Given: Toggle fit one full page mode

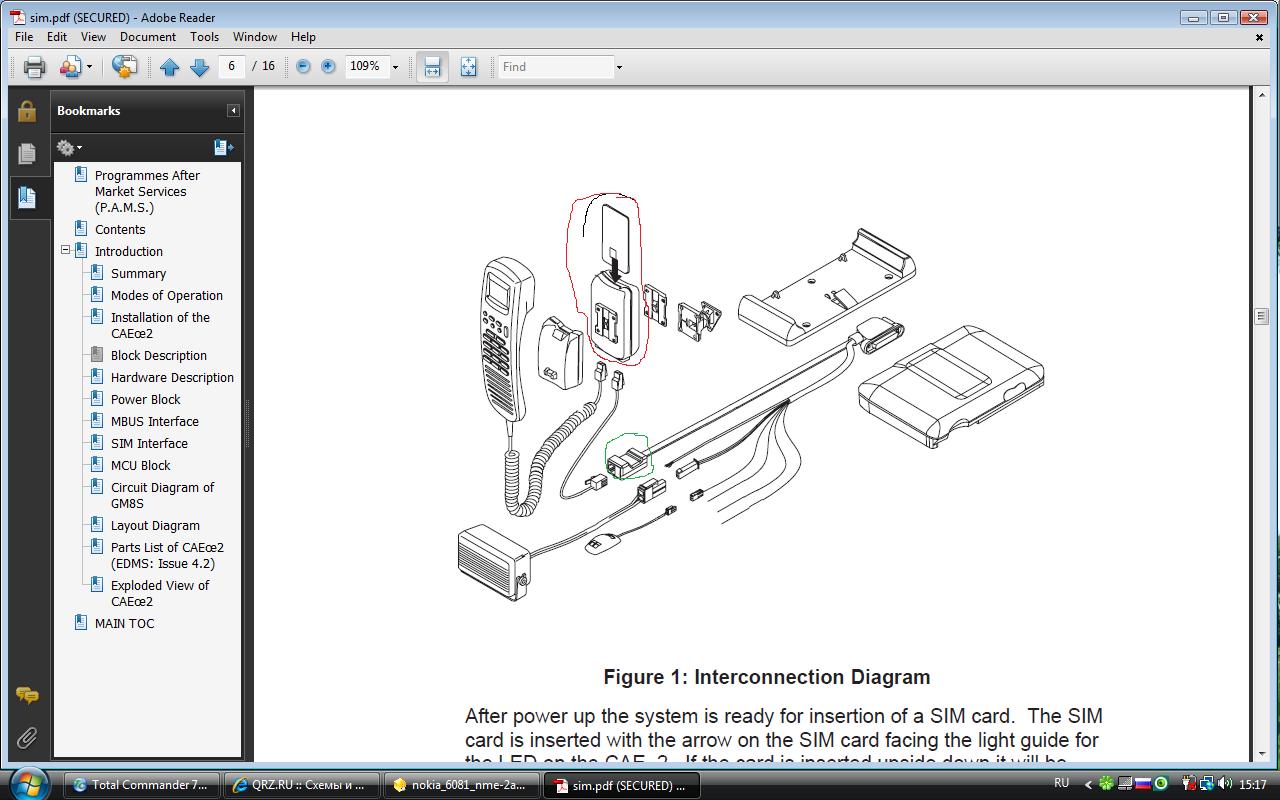Looking at the screenshot, I should (x=468, y=67).
